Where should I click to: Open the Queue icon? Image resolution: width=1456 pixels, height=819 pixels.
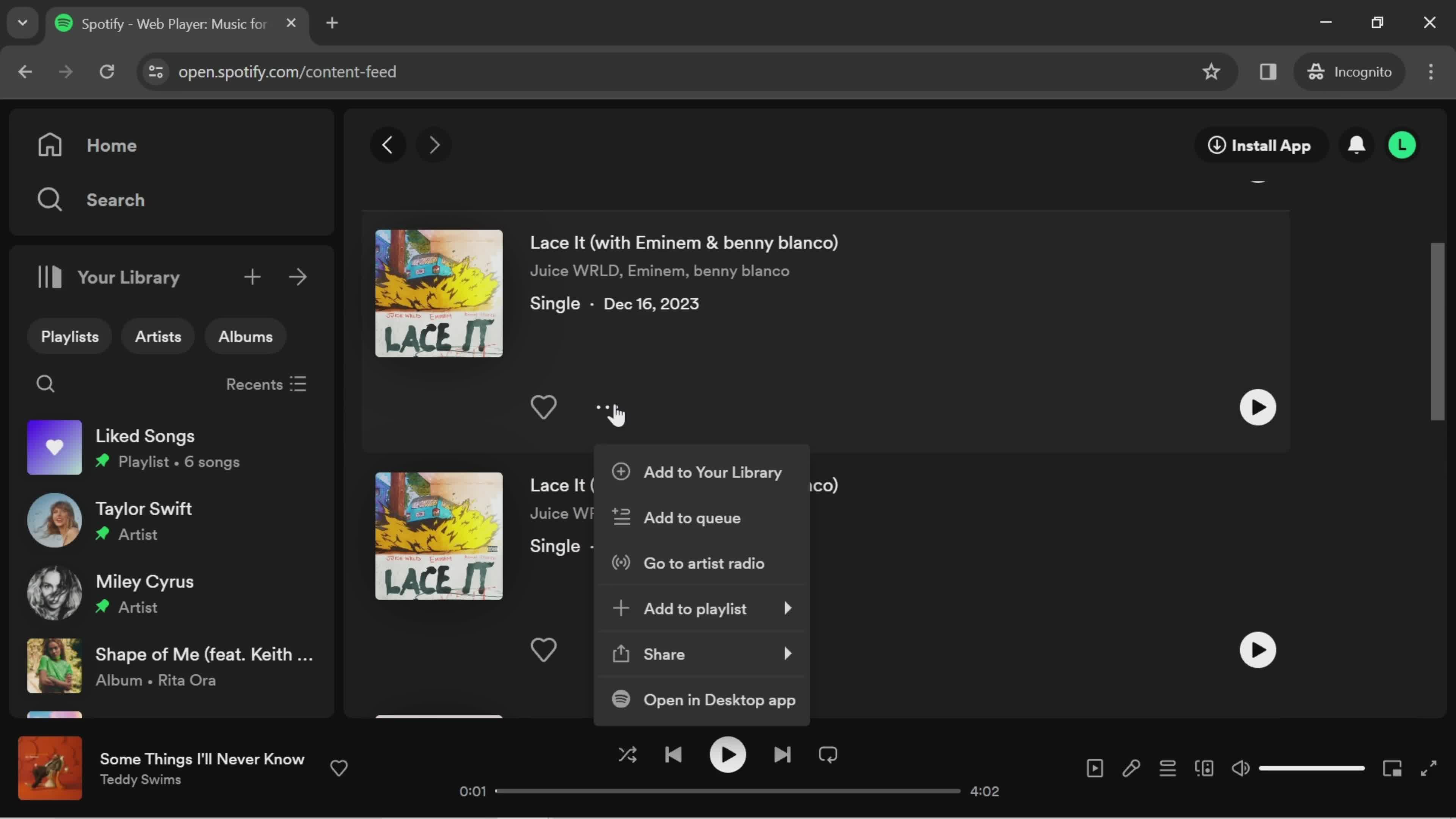tap(1168, 768)
